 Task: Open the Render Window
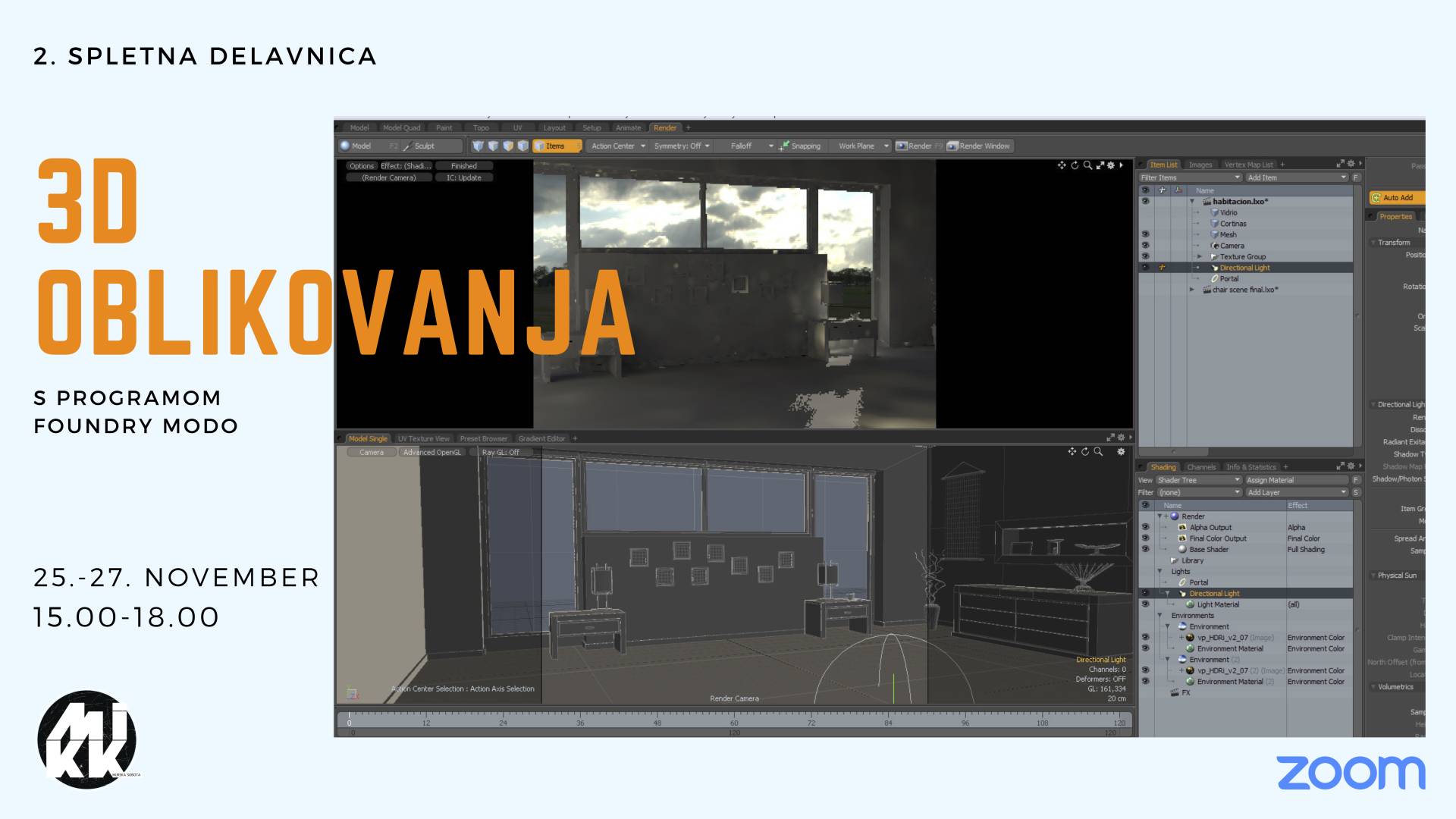[x=978, y=146]
